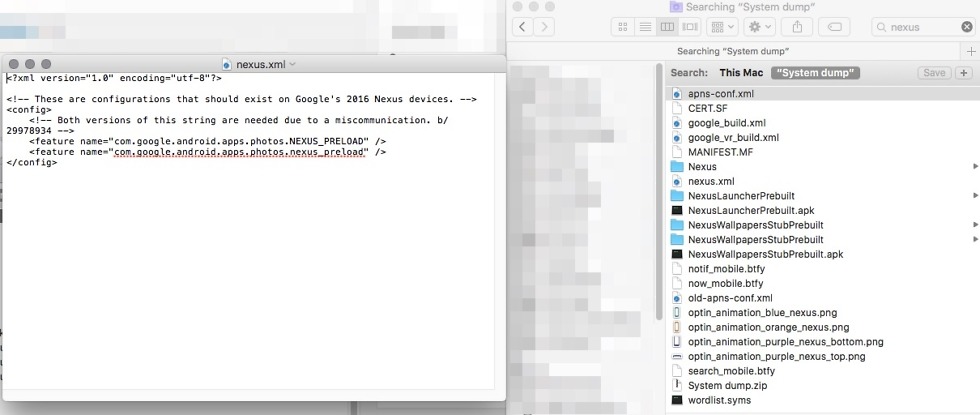The image size is (980, 415).
Task: Click apns-conf.xml file icon
Action: [676, 94]
